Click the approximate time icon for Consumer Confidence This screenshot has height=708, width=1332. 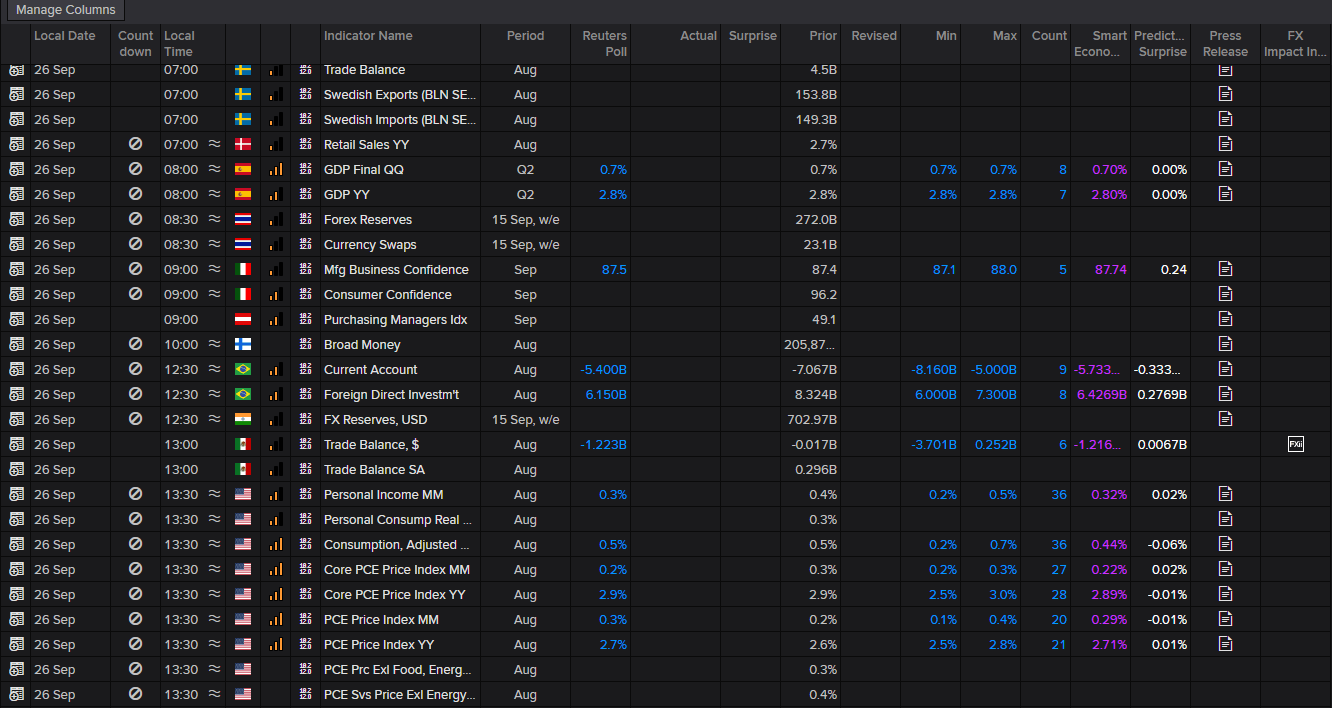(x=214, y=295)
